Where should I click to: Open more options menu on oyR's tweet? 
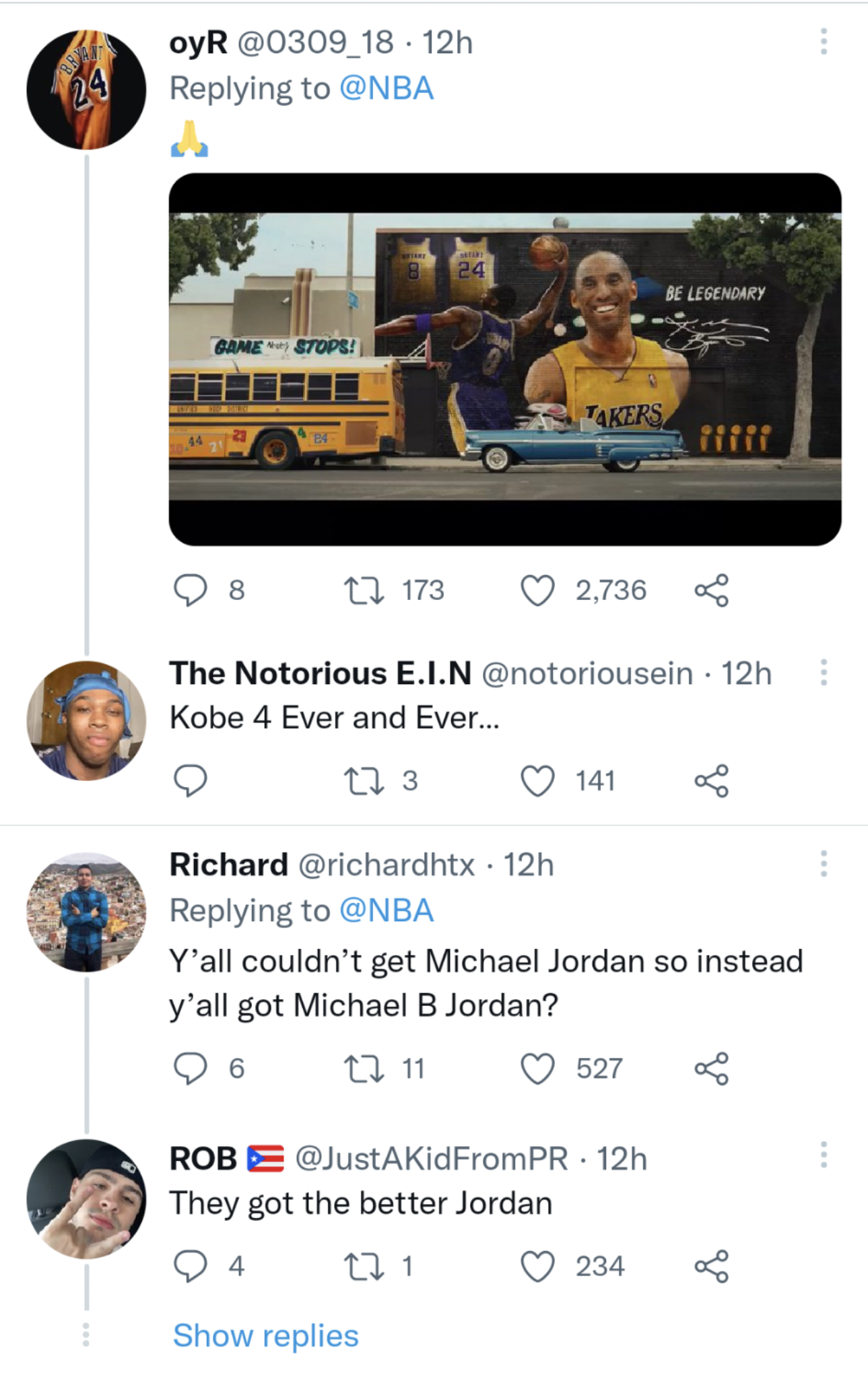[x=823, y=42]
